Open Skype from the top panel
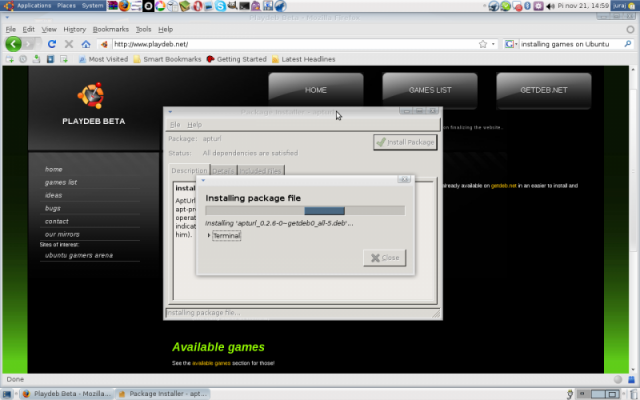Image resolution: width=640 pixels, height=400 pixels. 220,6
